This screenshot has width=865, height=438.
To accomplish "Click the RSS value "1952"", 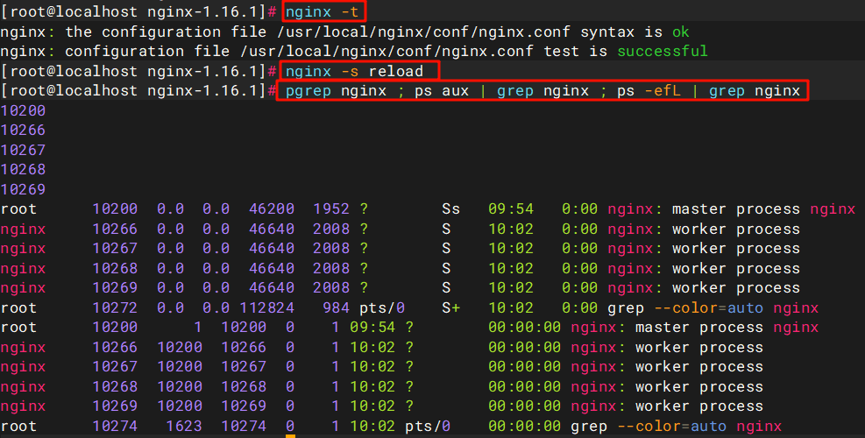I will point(331,209).
